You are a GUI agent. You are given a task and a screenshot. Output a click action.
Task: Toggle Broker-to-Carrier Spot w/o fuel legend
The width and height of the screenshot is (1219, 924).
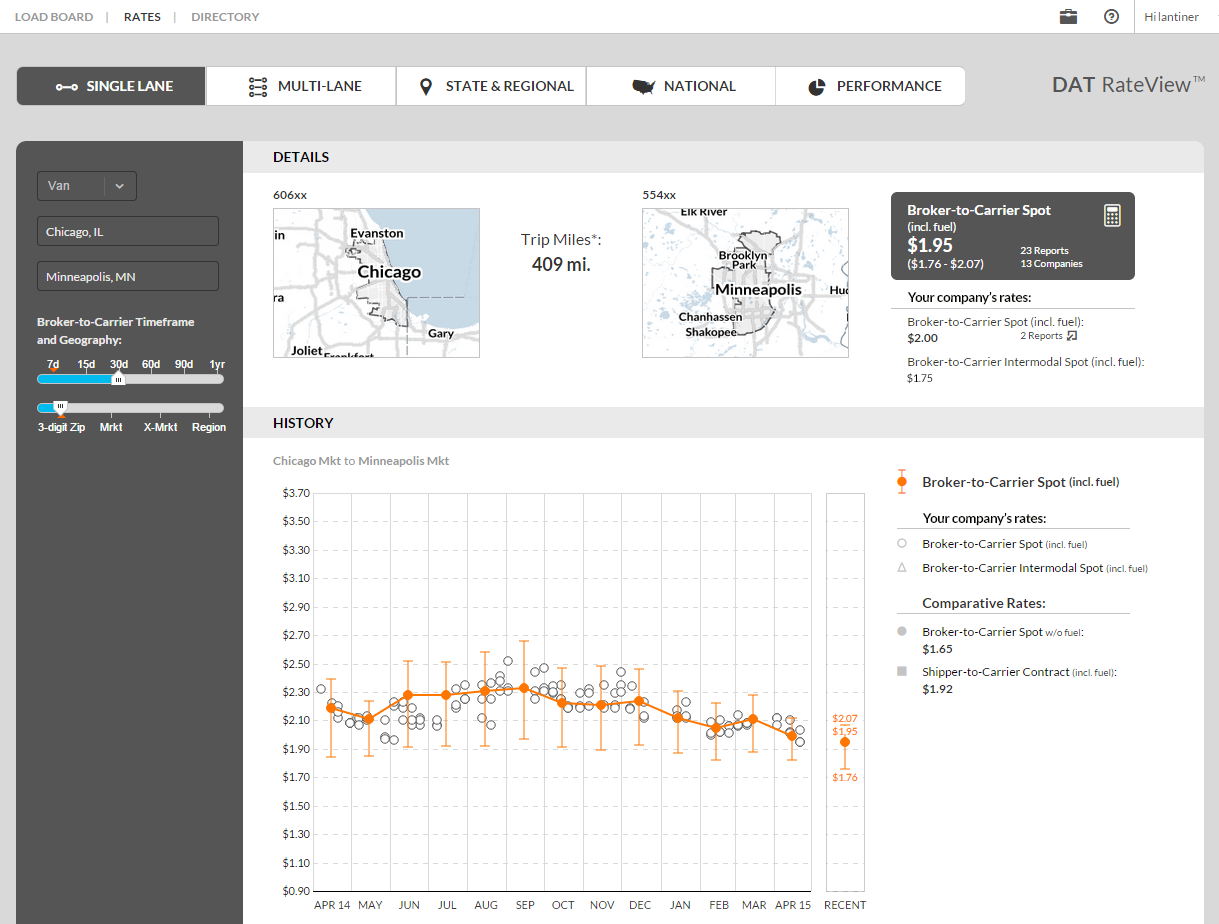pyautogui.click(x=990, y=632)
